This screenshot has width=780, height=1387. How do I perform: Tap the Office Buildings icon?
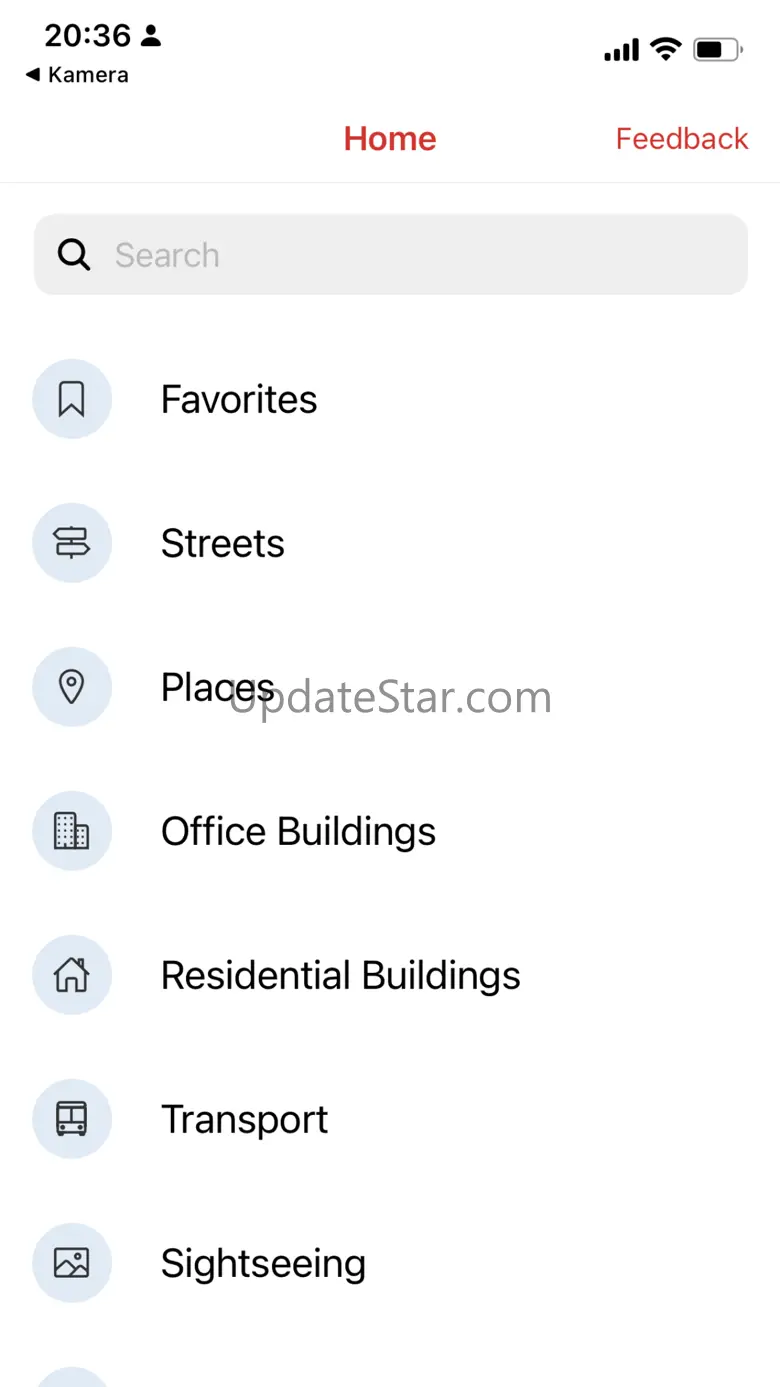[72, 831]
